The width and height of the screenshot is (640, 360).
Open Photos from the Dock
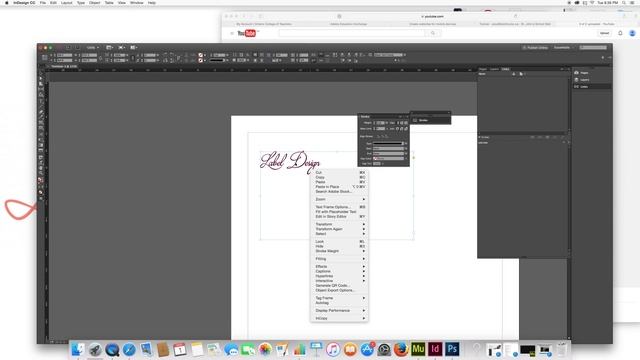pyautogui.click(x=265, y=349)
